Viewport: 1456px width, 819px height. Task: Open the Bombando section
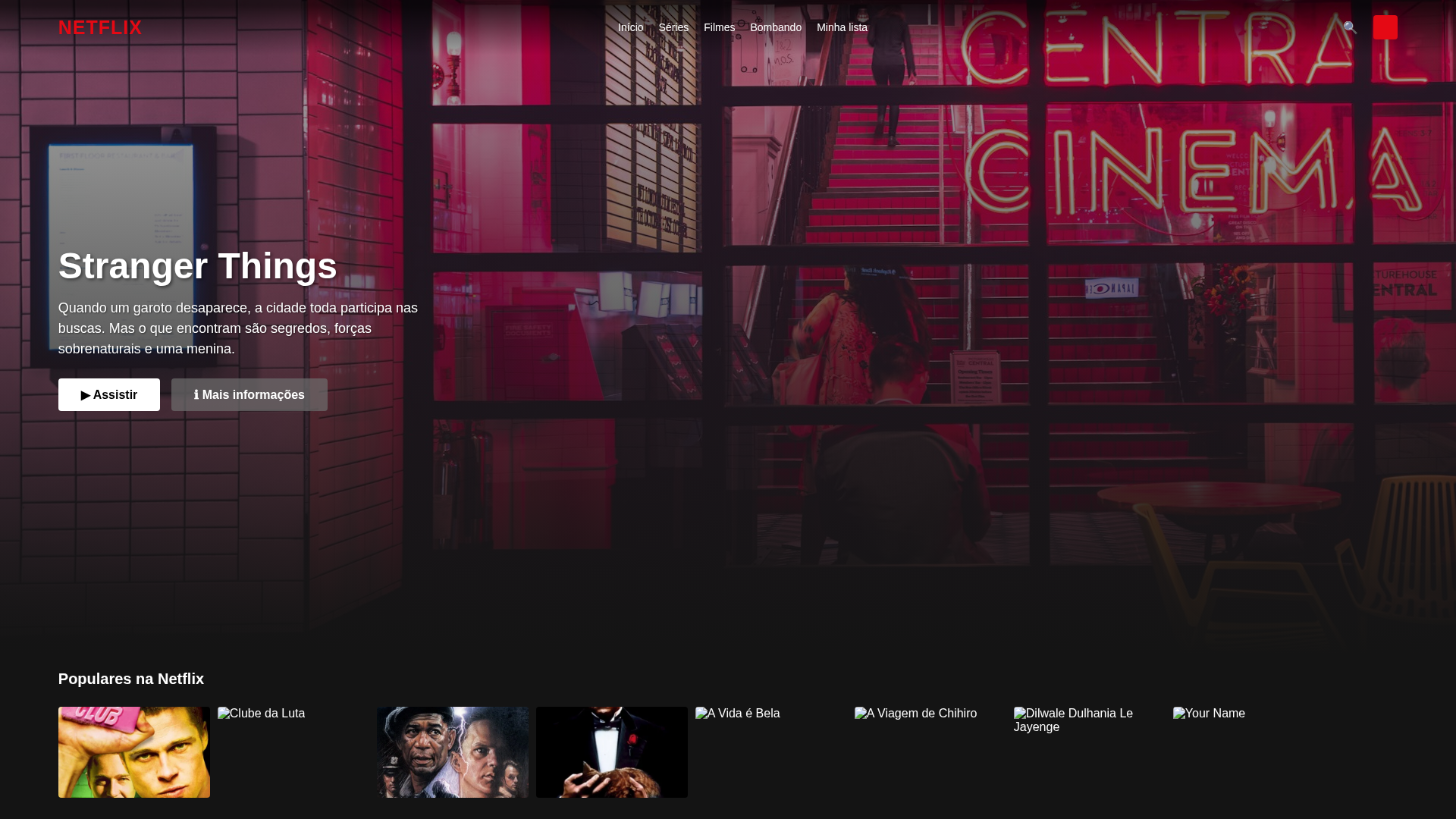(776, 27)
